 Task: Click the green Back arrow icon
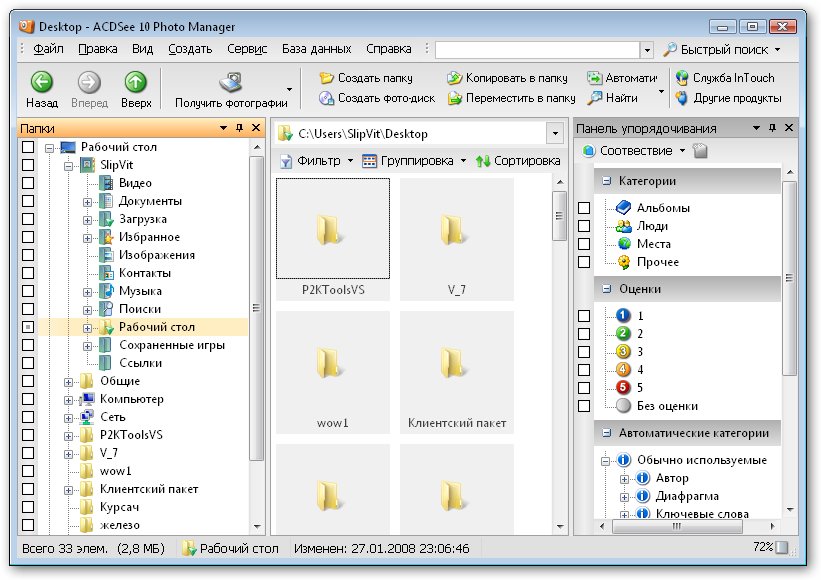(x=41, y=82)
